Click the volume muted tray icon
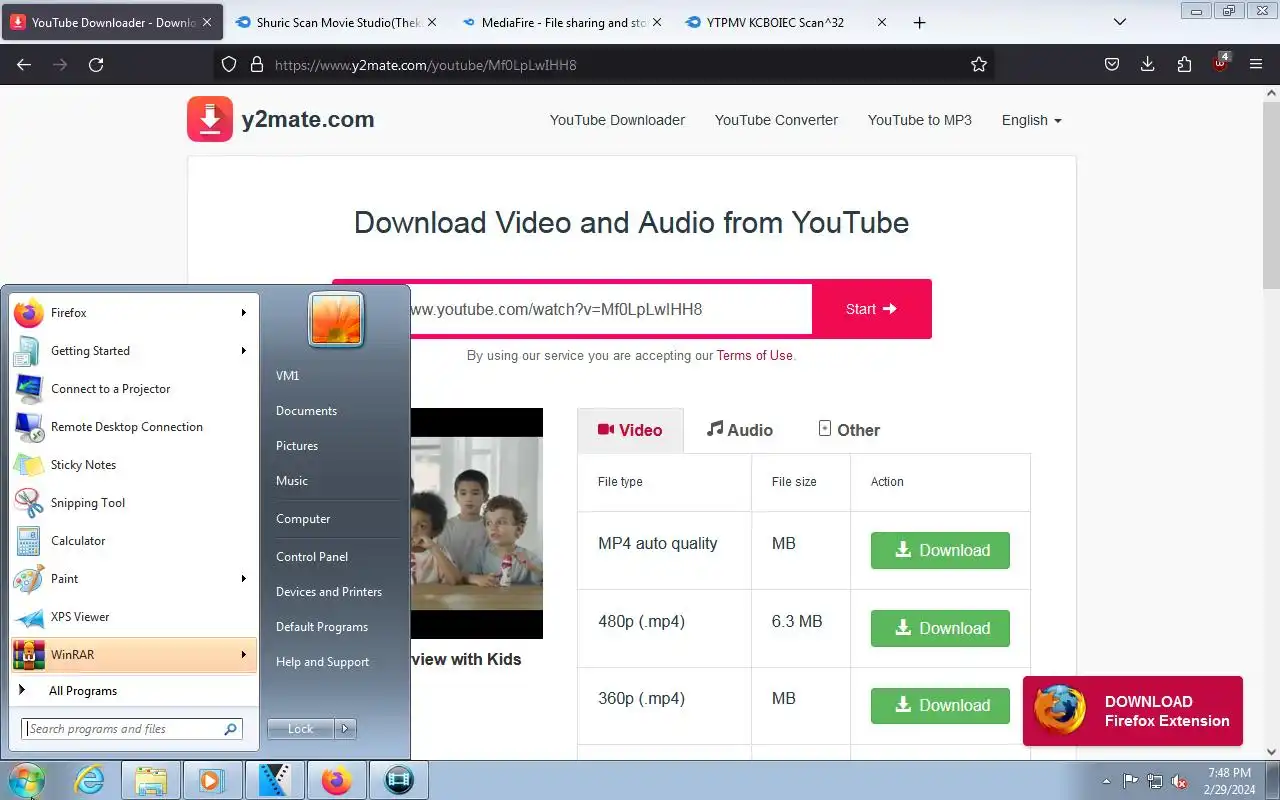 (1180, 781)
